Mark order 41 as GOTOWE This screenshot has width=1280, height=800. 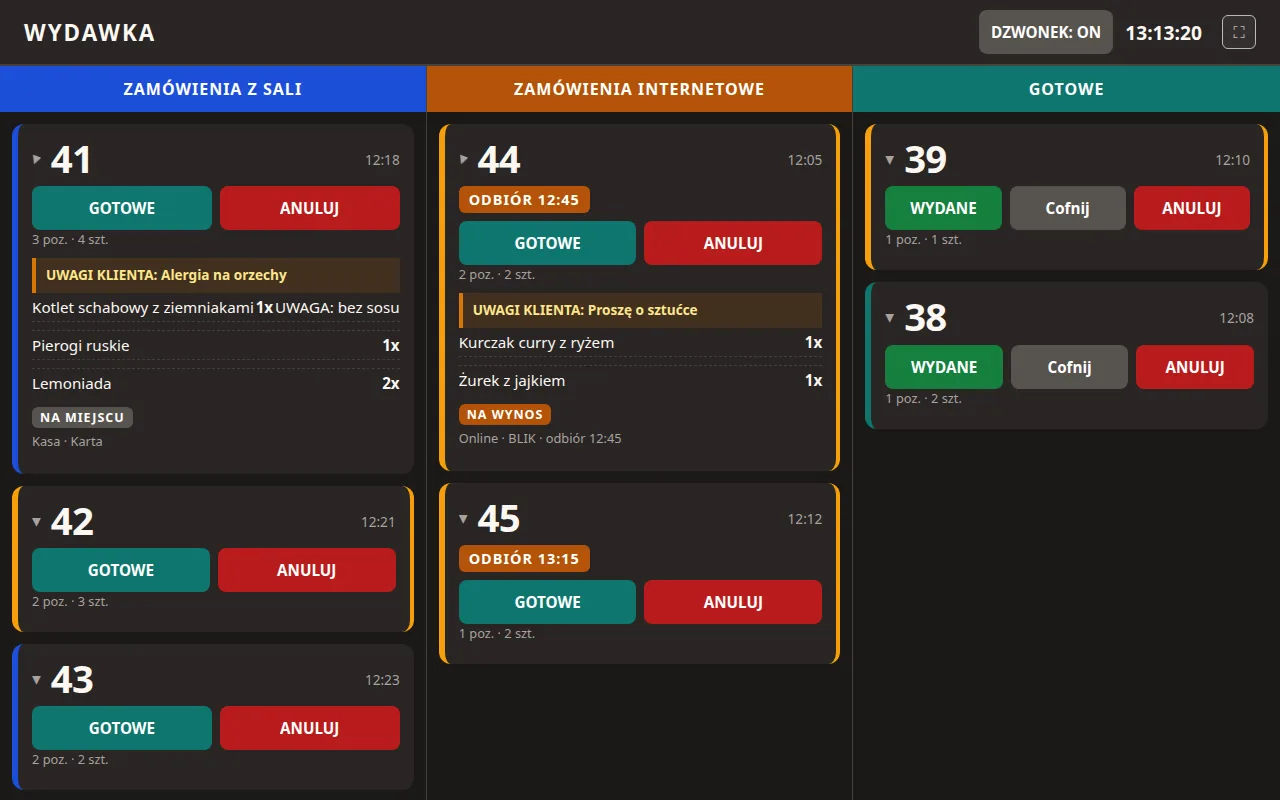[x=122, y=208]
